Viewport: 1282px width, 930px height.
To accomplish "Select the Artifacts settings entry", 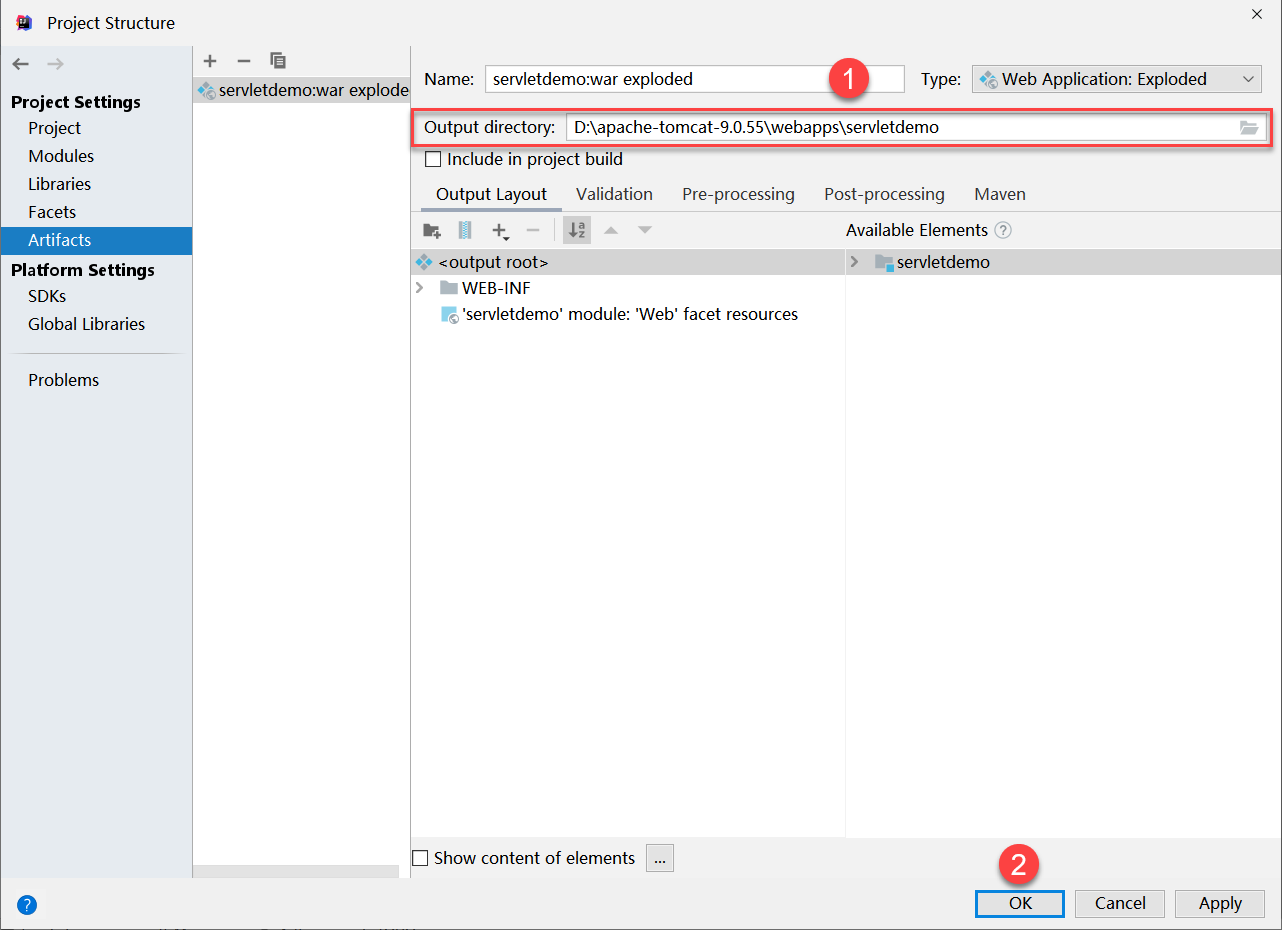I will click(96, 240).
